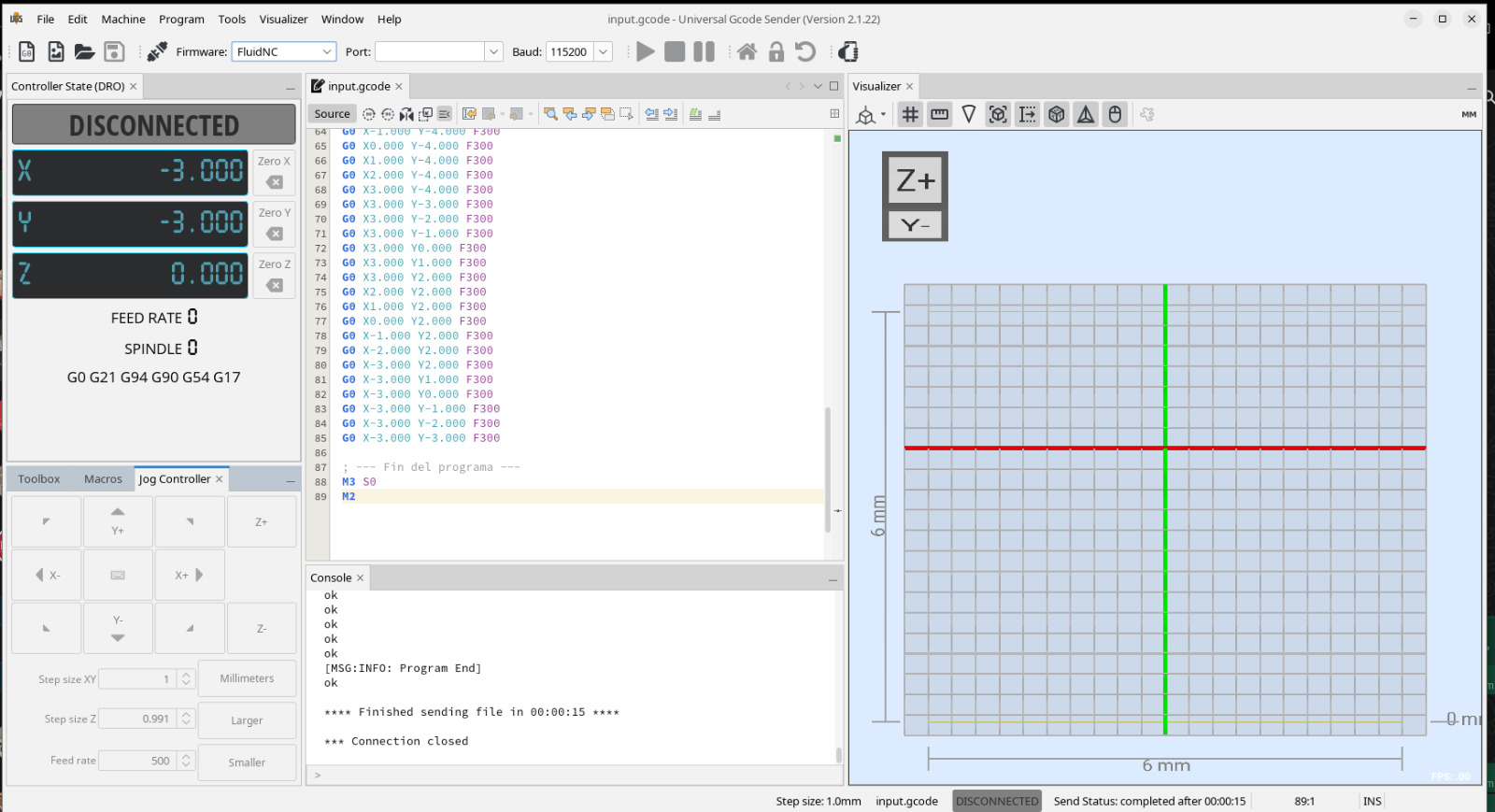This screenshot has width=1495, height=812.
Task: Click the X axis reset button
Action: 275,172
